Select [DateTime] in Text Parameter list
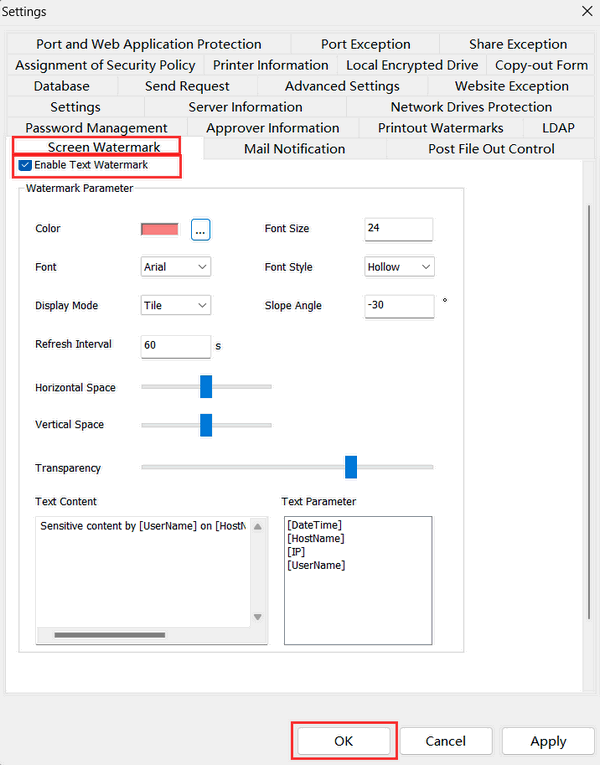Viewport: 600px width, 765px height. pyautogui.click(x=314, y=525)
